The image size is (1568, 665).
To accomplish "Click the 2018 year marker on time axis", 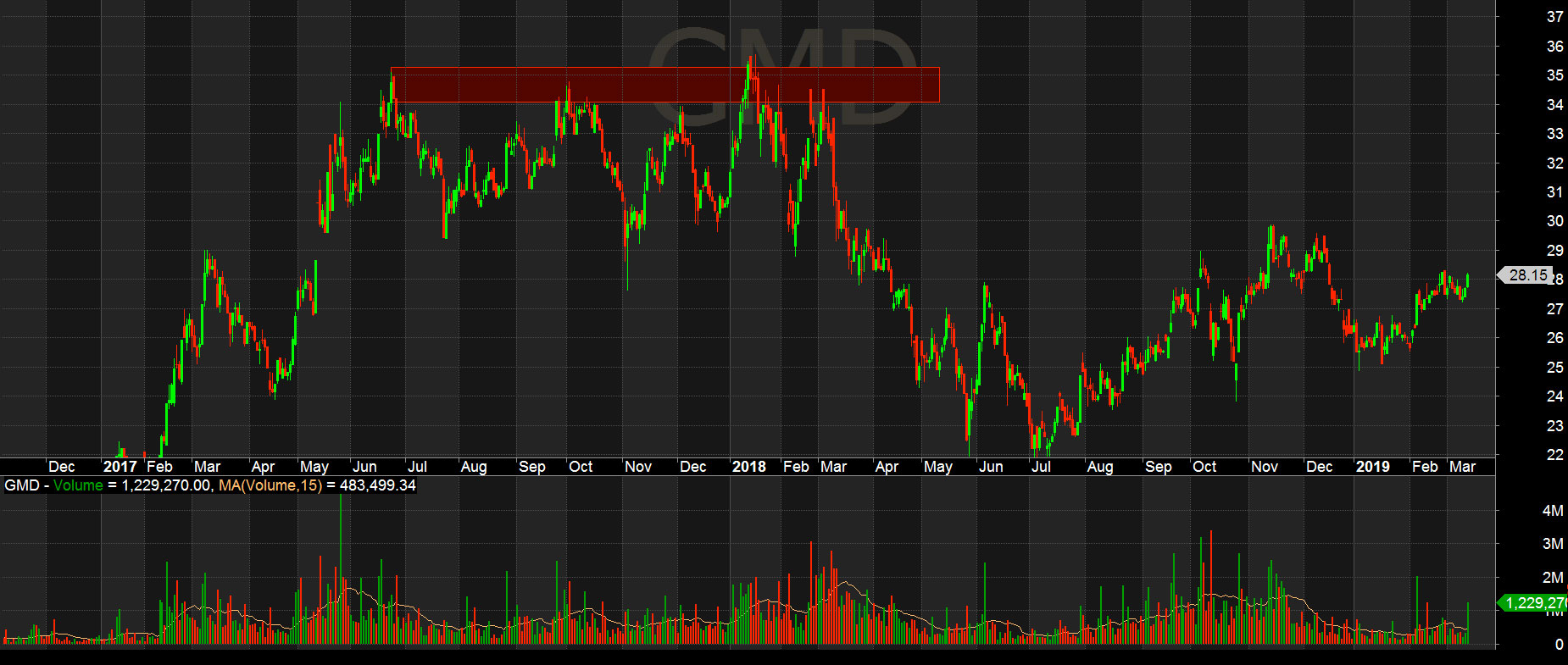I will point(748,467).
